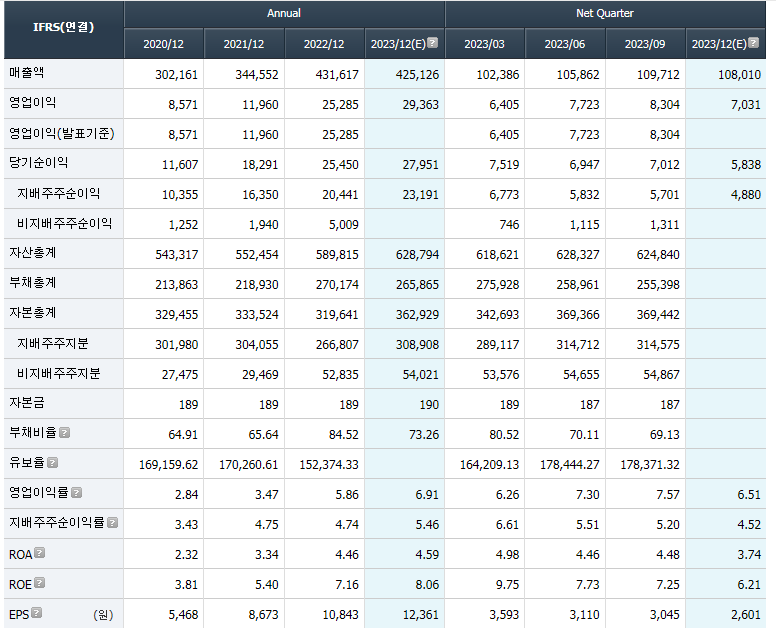Click ROA value 3.74

click(749, 555)
